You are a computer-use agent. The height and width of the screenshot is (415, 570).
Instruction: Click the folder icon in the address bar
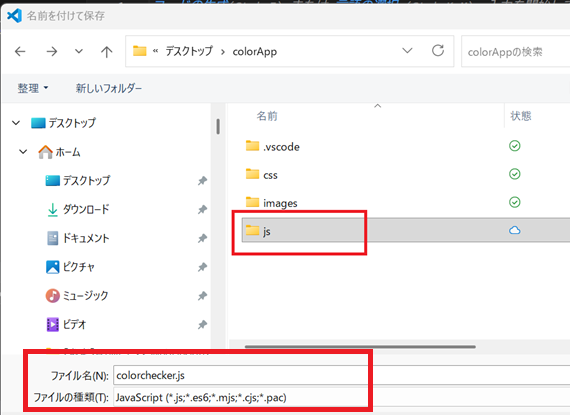pos(139,51)
